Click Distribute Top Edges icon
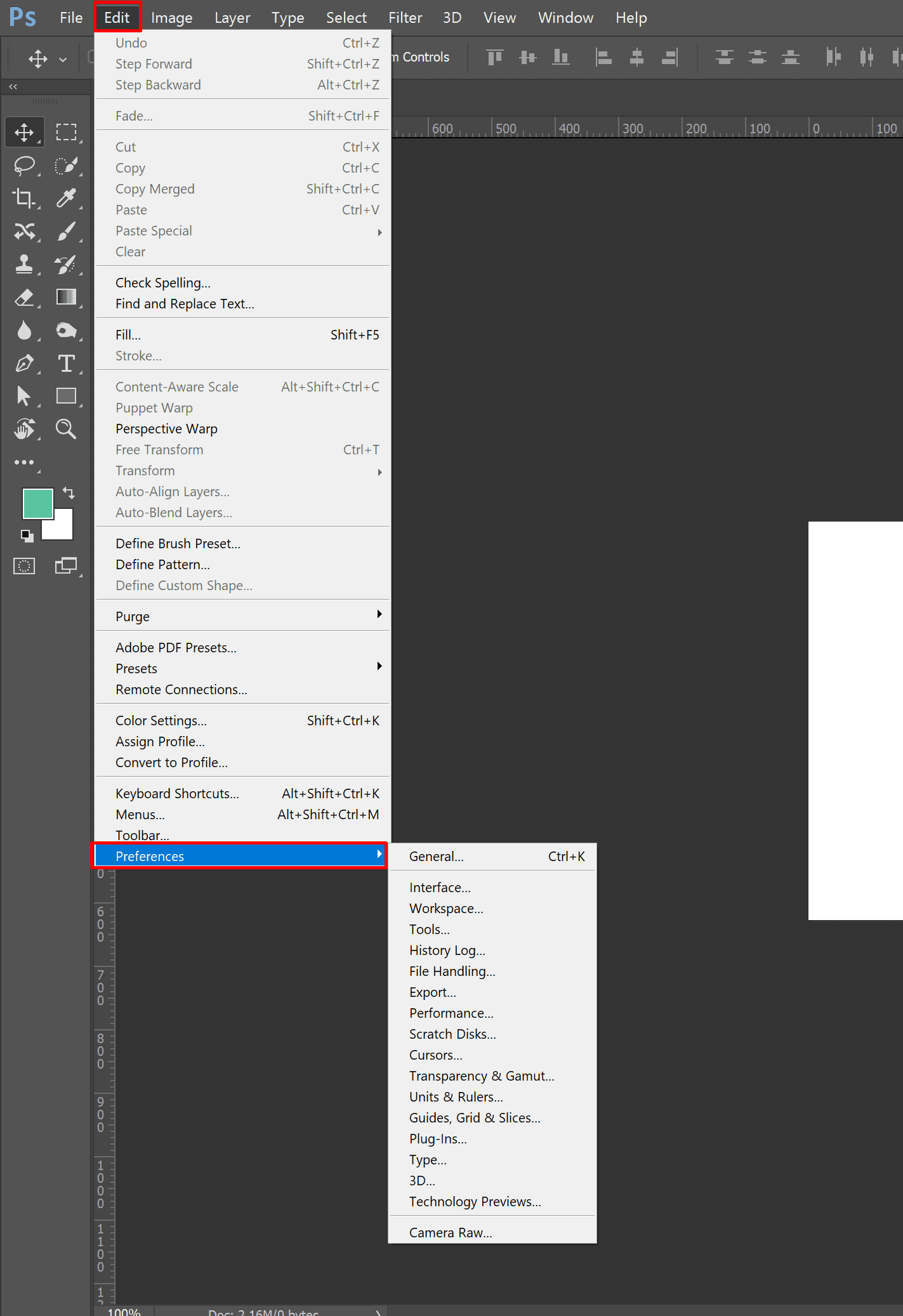The image size is (903, 1316). pos(724,58)
